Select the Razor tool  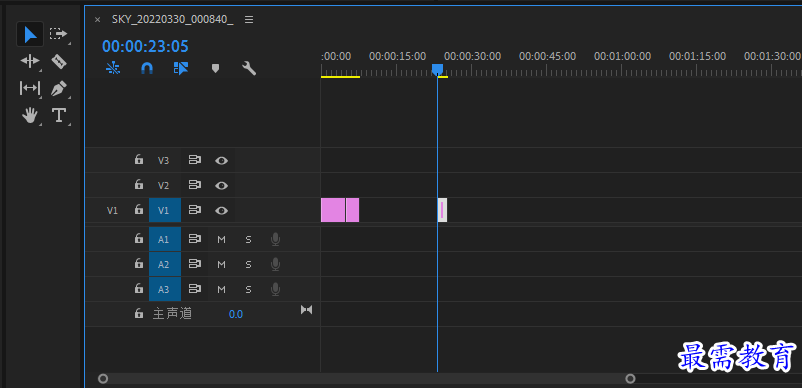click(x=59, y=62)
